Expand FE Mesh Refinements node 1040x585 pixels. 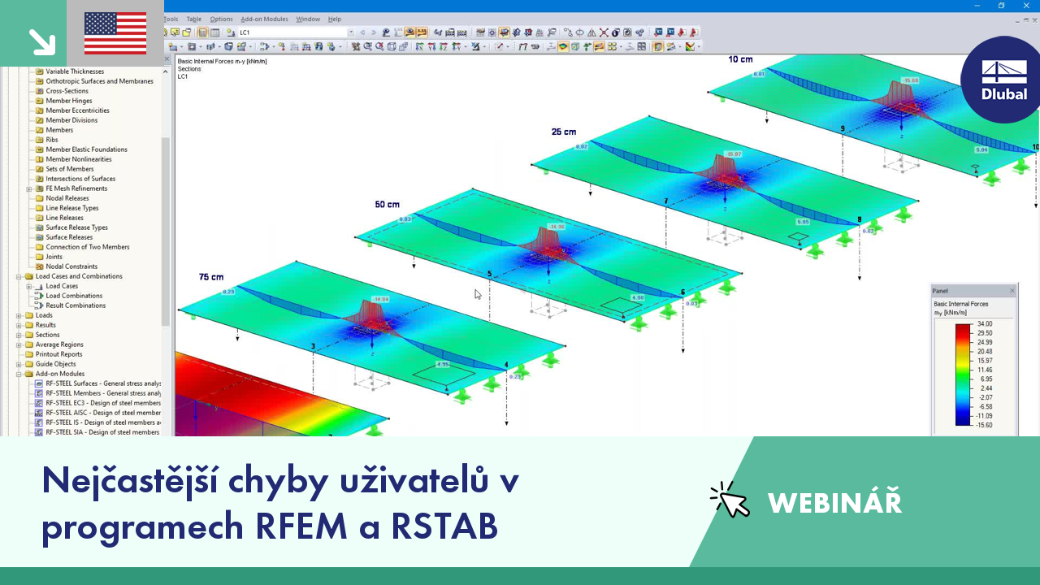tap(29, 189)
